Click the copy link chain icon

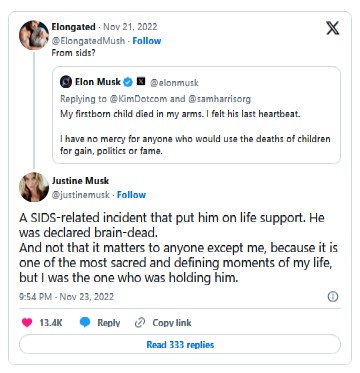coord(140,323)
